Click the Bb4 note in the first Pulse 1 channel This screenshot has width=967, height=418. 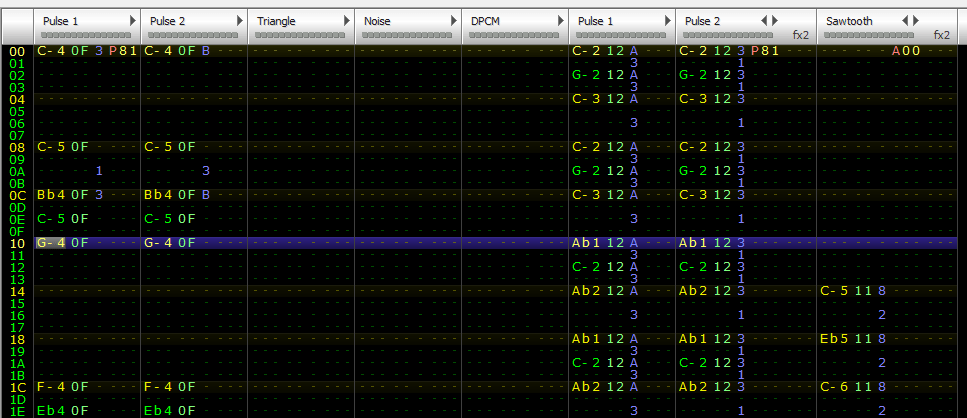pos(50,195)
